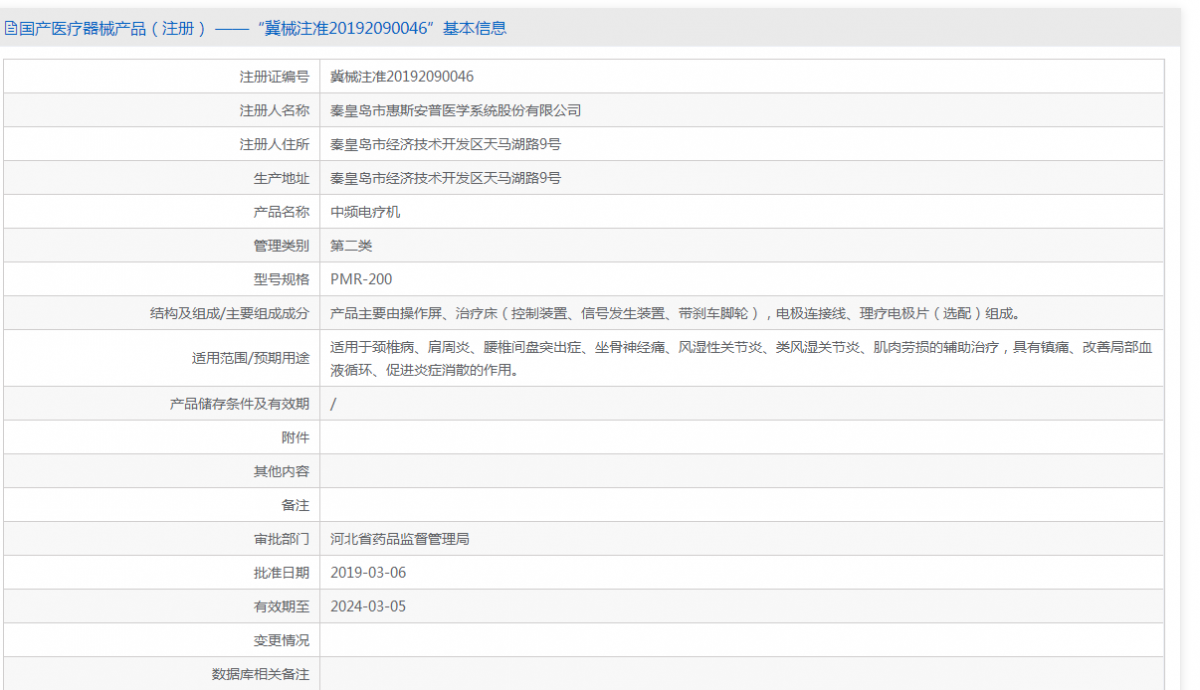Click the 生产地址 label
The width and height of the screenshot is (1200, 690).
pyautogui.click(x=282, y=178)
